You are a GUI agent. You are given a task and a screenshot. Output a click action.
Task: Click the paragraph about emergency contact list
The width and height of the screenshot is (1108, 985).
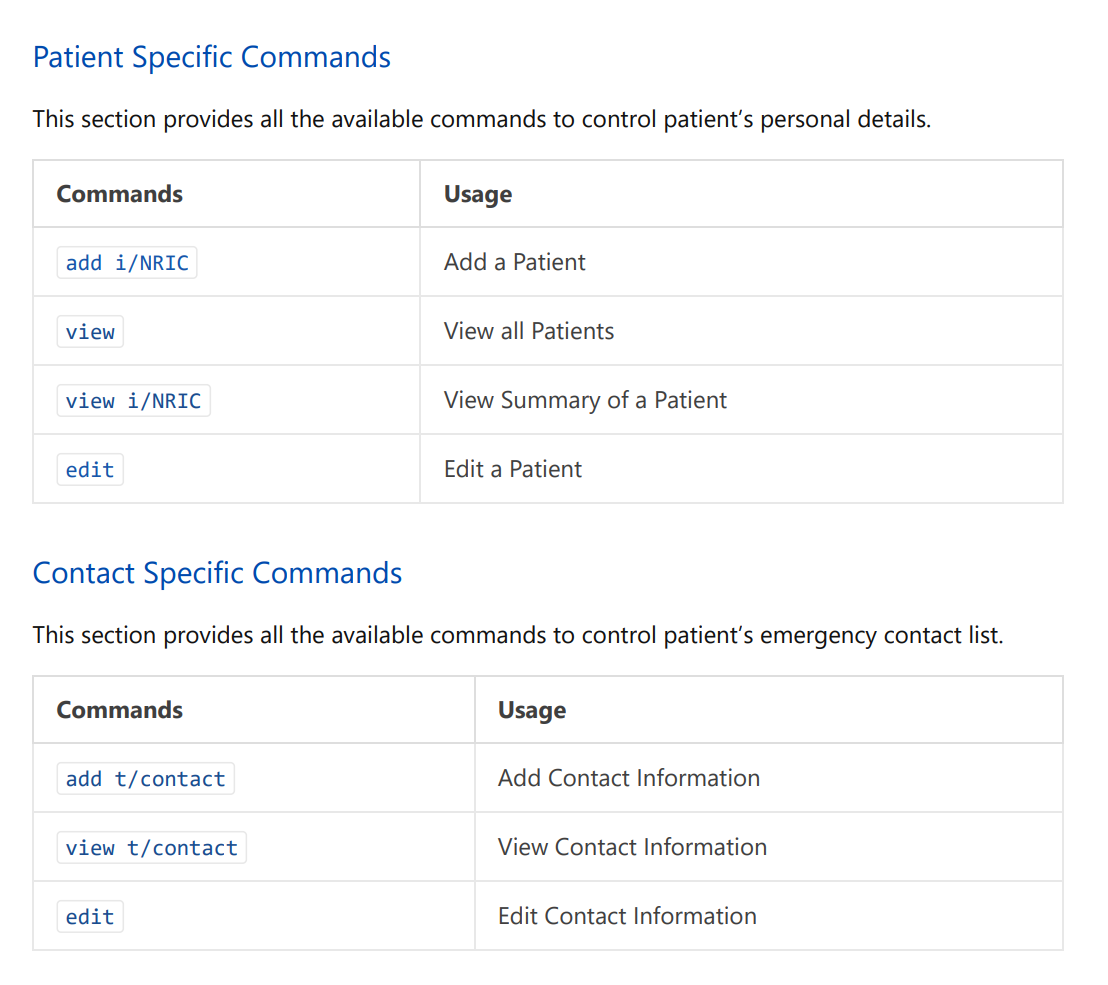click(517, 636)
